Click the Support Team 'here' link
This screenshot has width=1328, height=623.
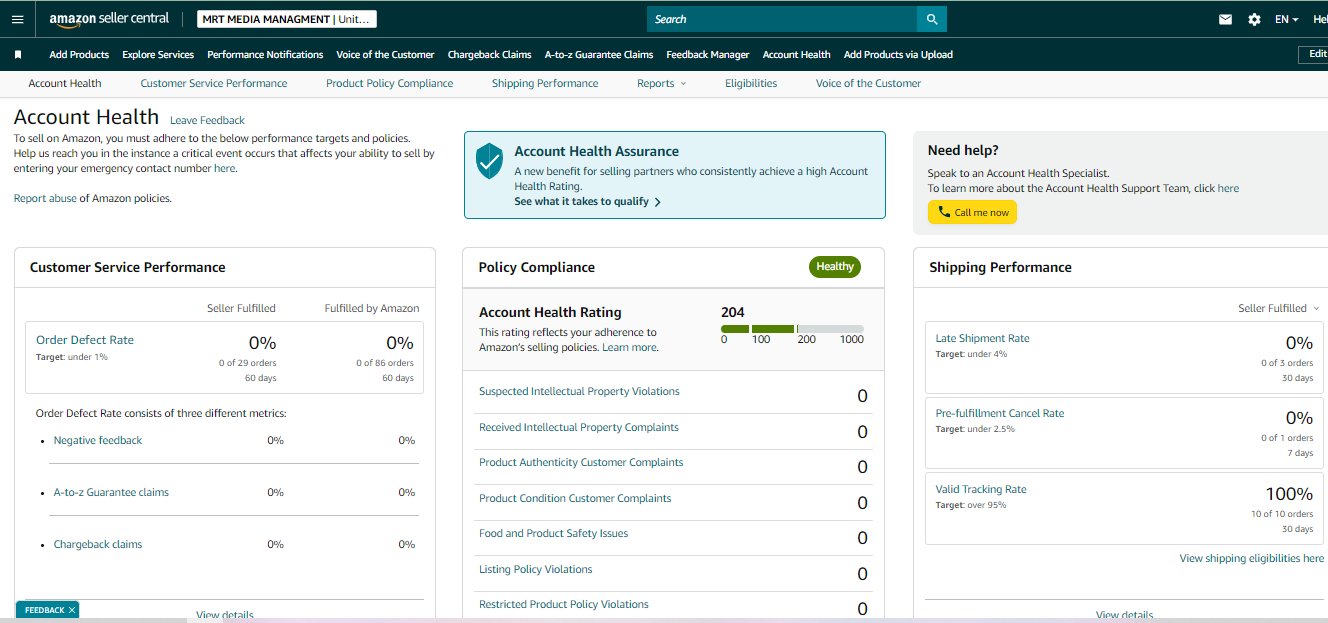(x=1228, y=188)
